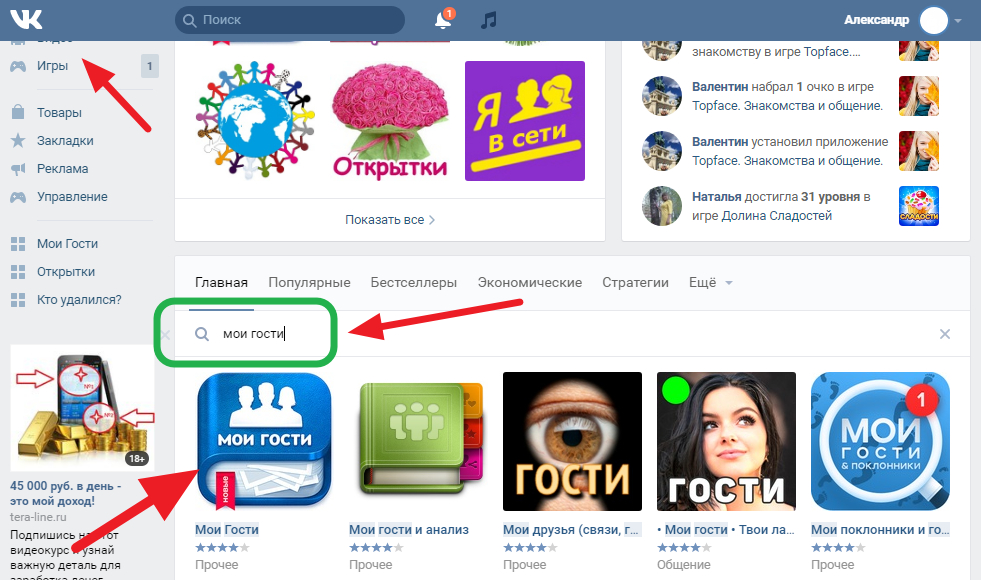Open Игры in the left sidebar
This screenshot has height=580, width=981.
[52, 66]
